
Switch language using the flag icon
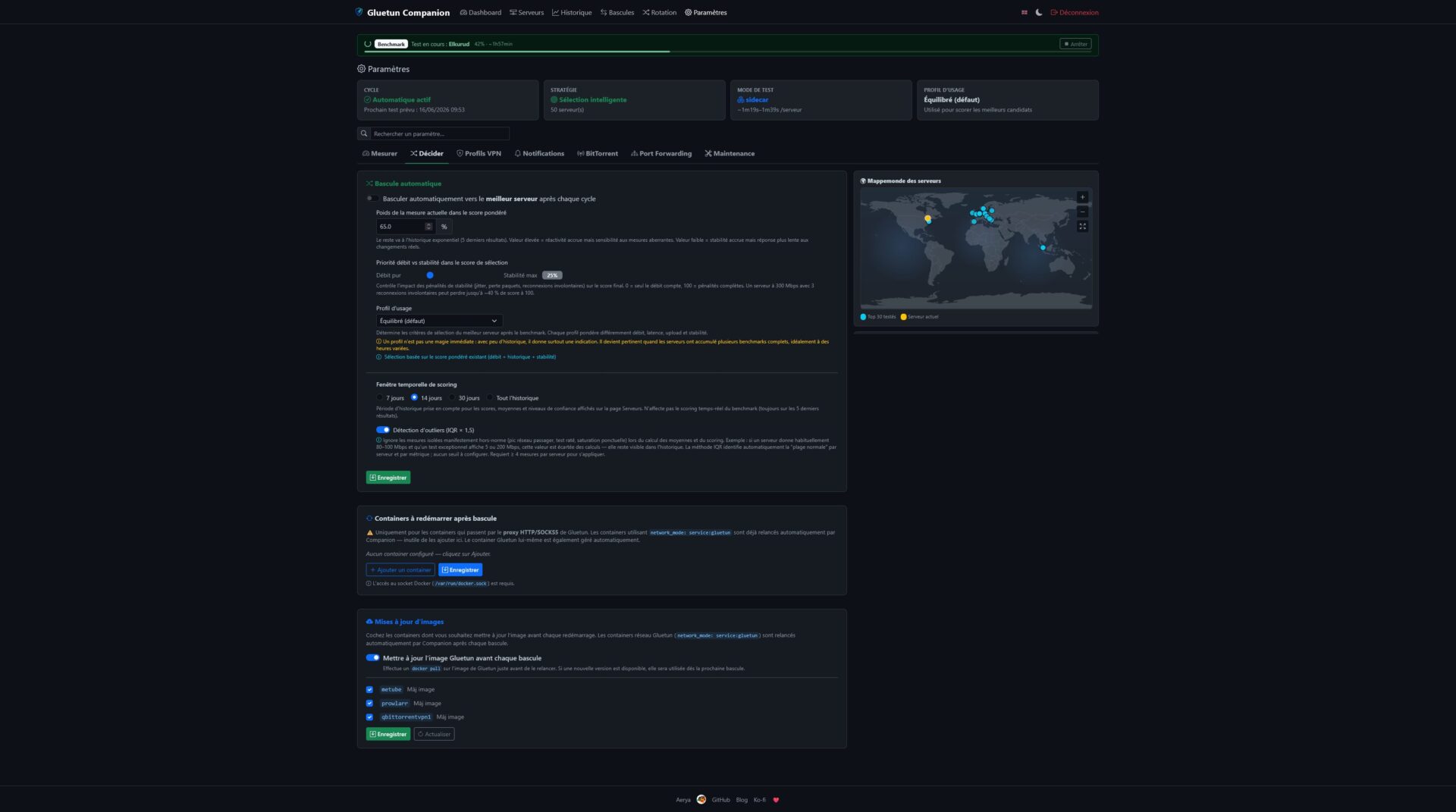click(x=1025, y=12)
